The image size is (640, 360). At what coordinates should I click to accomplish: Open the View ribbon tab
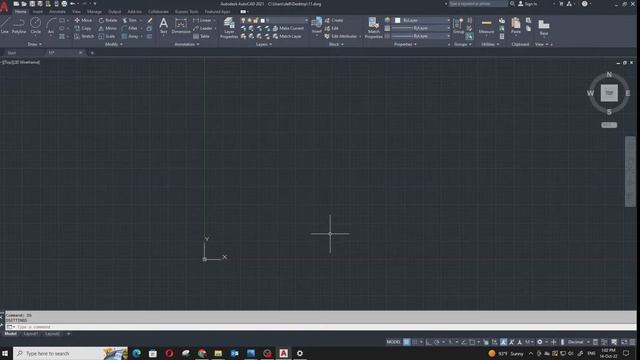point(76,11)
